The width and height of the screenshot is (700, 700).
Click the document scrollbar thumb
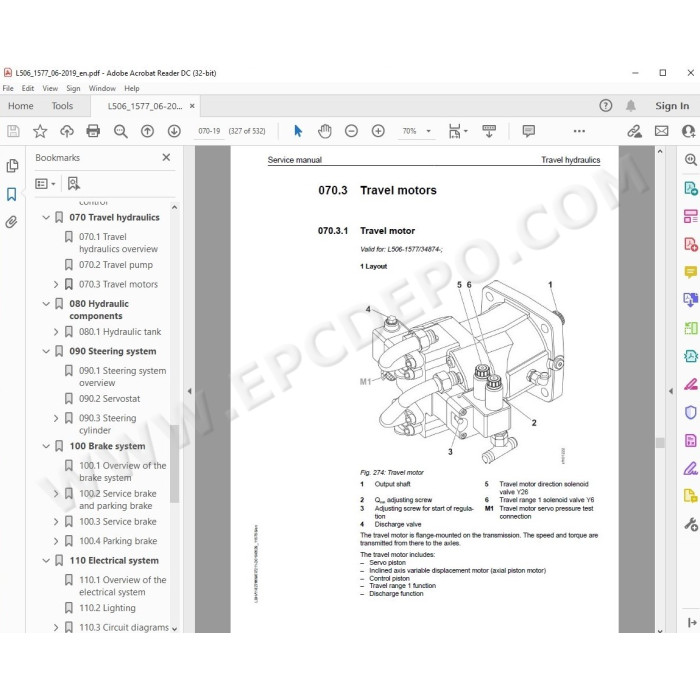(660, 442)
